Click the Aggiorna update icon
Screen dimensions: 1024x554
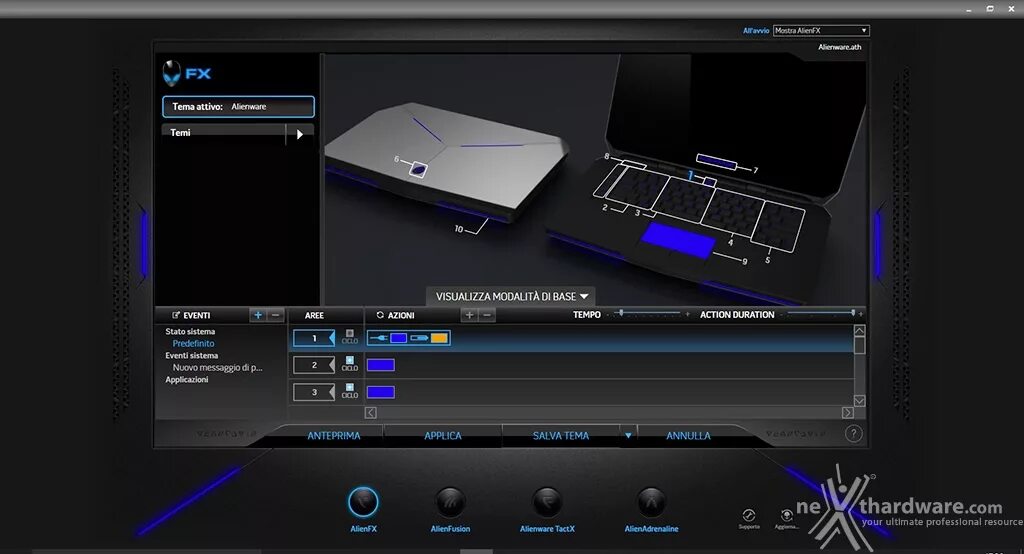tap(786, 515)
